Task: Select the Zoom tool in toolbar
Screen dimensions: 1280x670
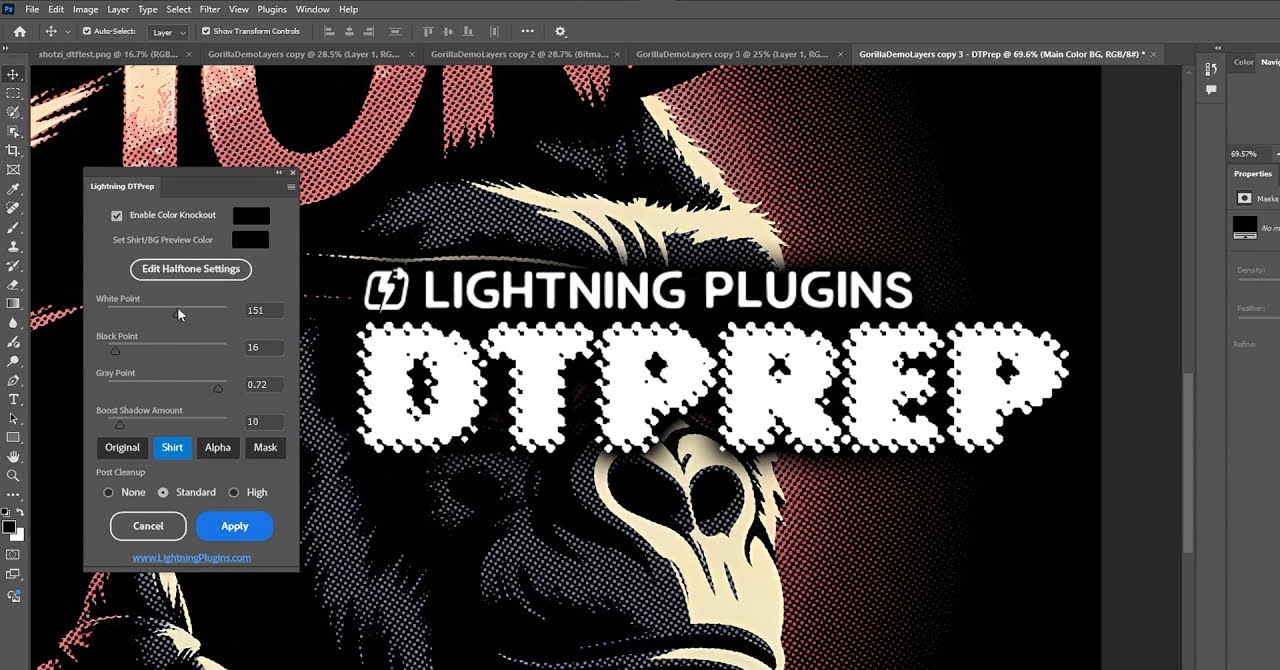Action: (x=13, y=476)
